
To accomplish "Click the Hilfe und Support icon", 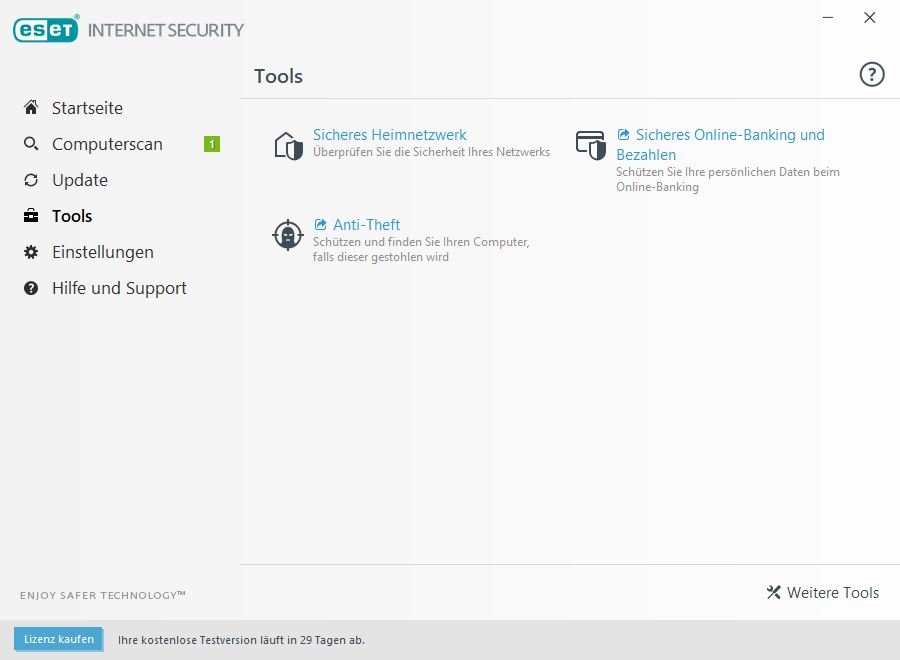I will 31,288.
